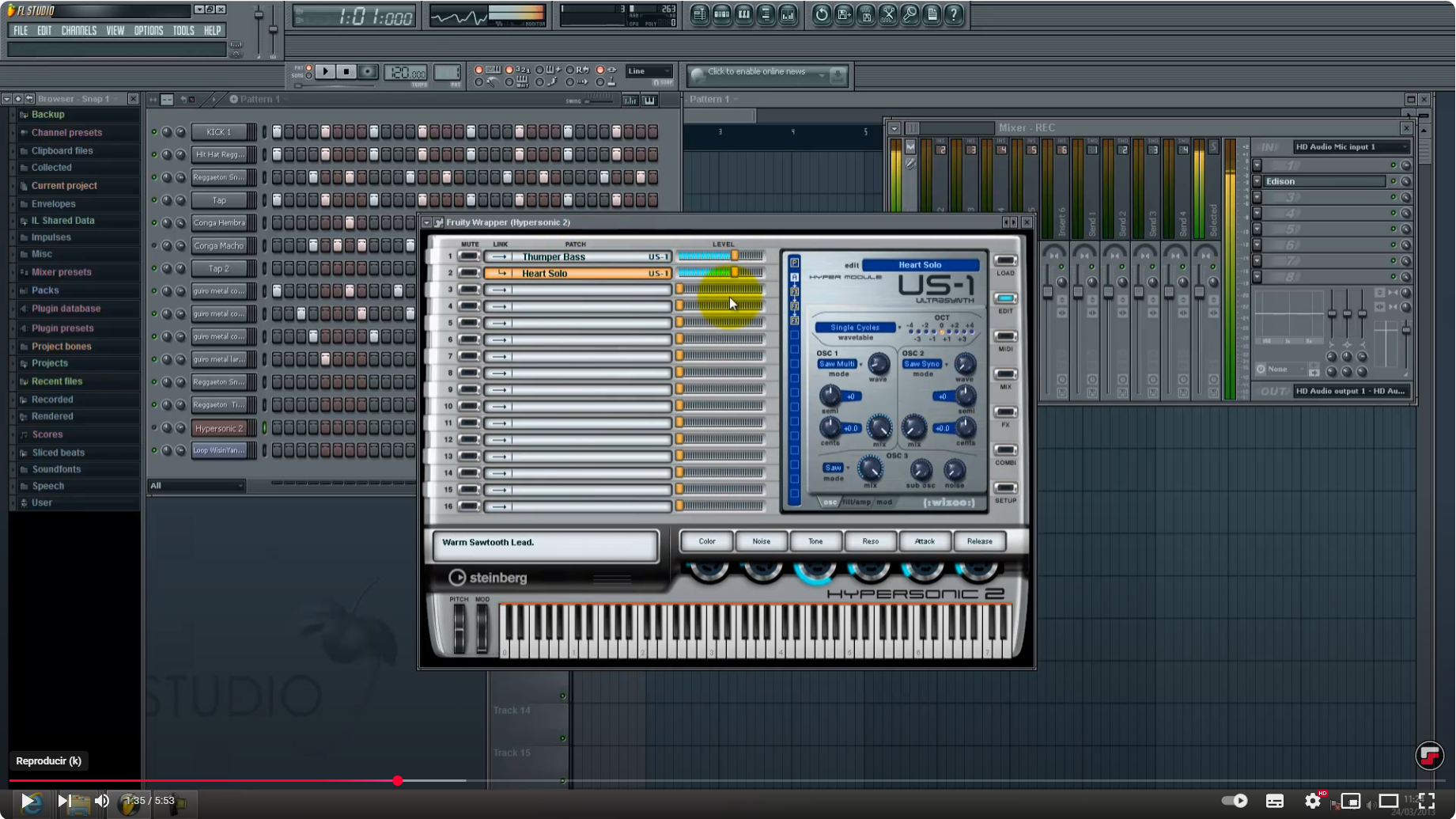Toggle mute on Thumper Bass slot 1
1456x819 pixels.
(x=469, y=256)
